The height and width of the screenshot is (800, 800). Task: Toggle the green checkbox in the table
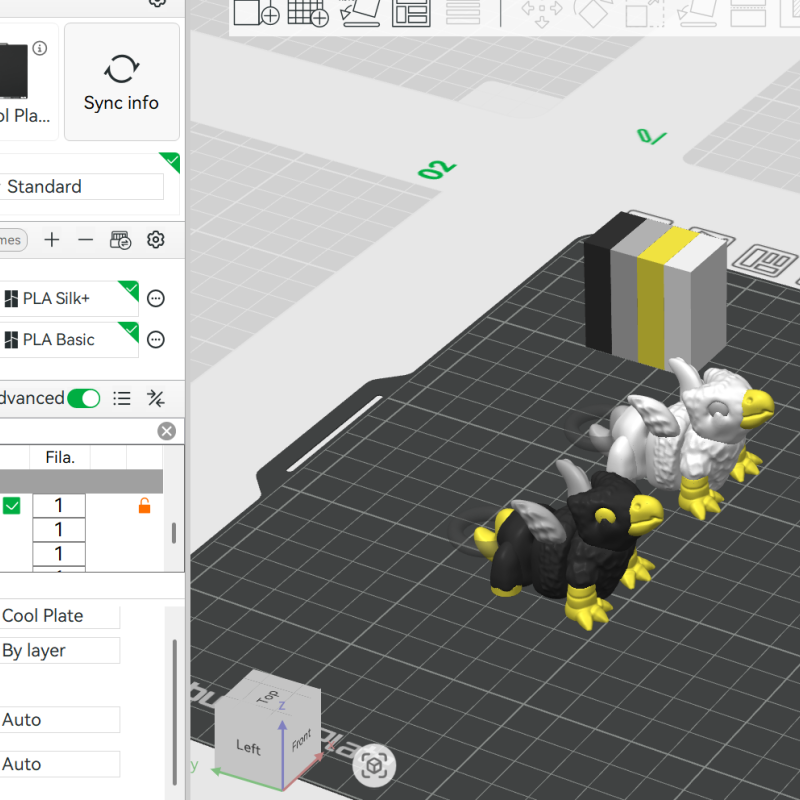point(12,506)
